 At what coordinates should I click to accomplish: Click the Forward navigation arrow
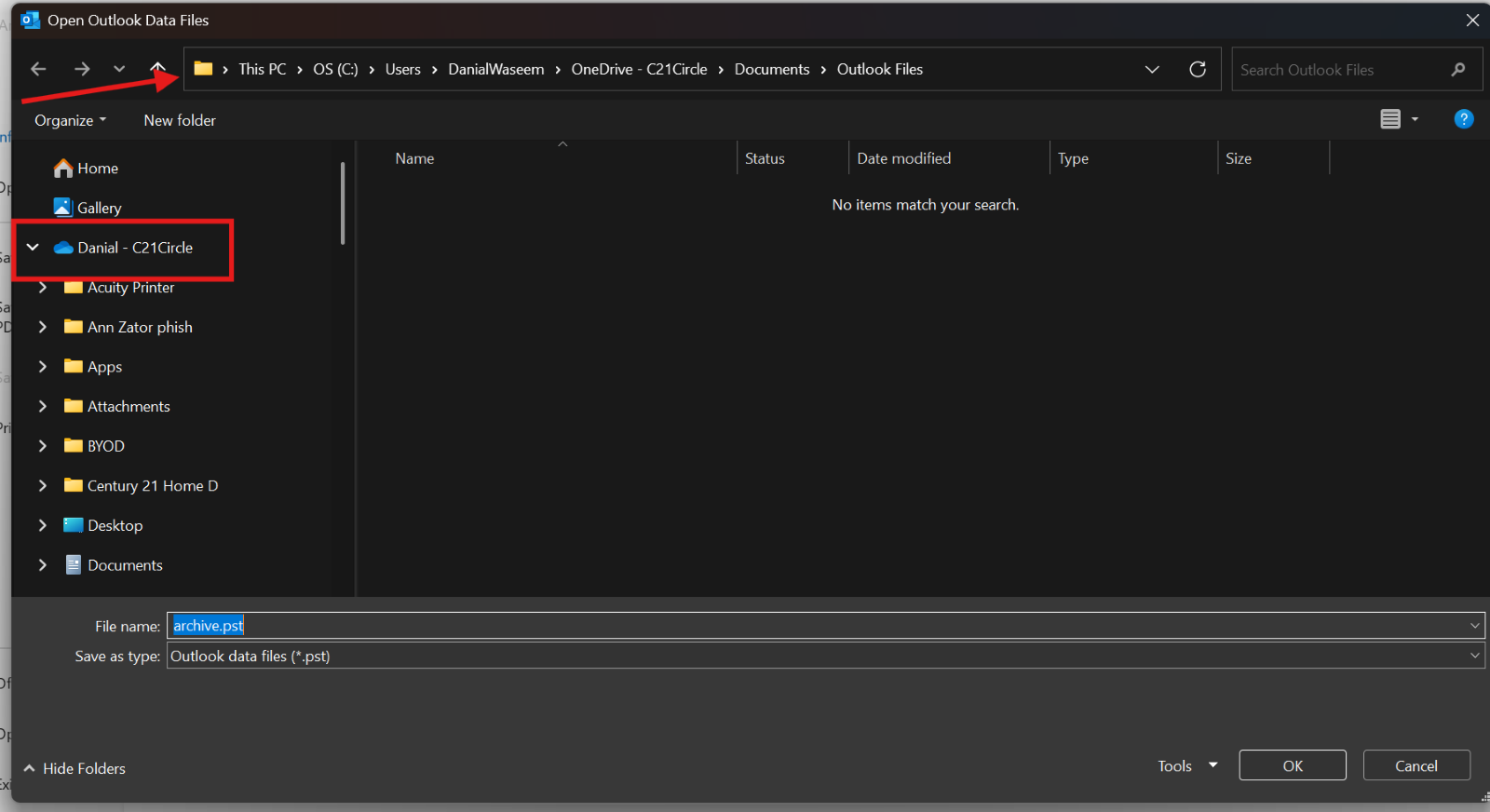click(x=82, y=69)
